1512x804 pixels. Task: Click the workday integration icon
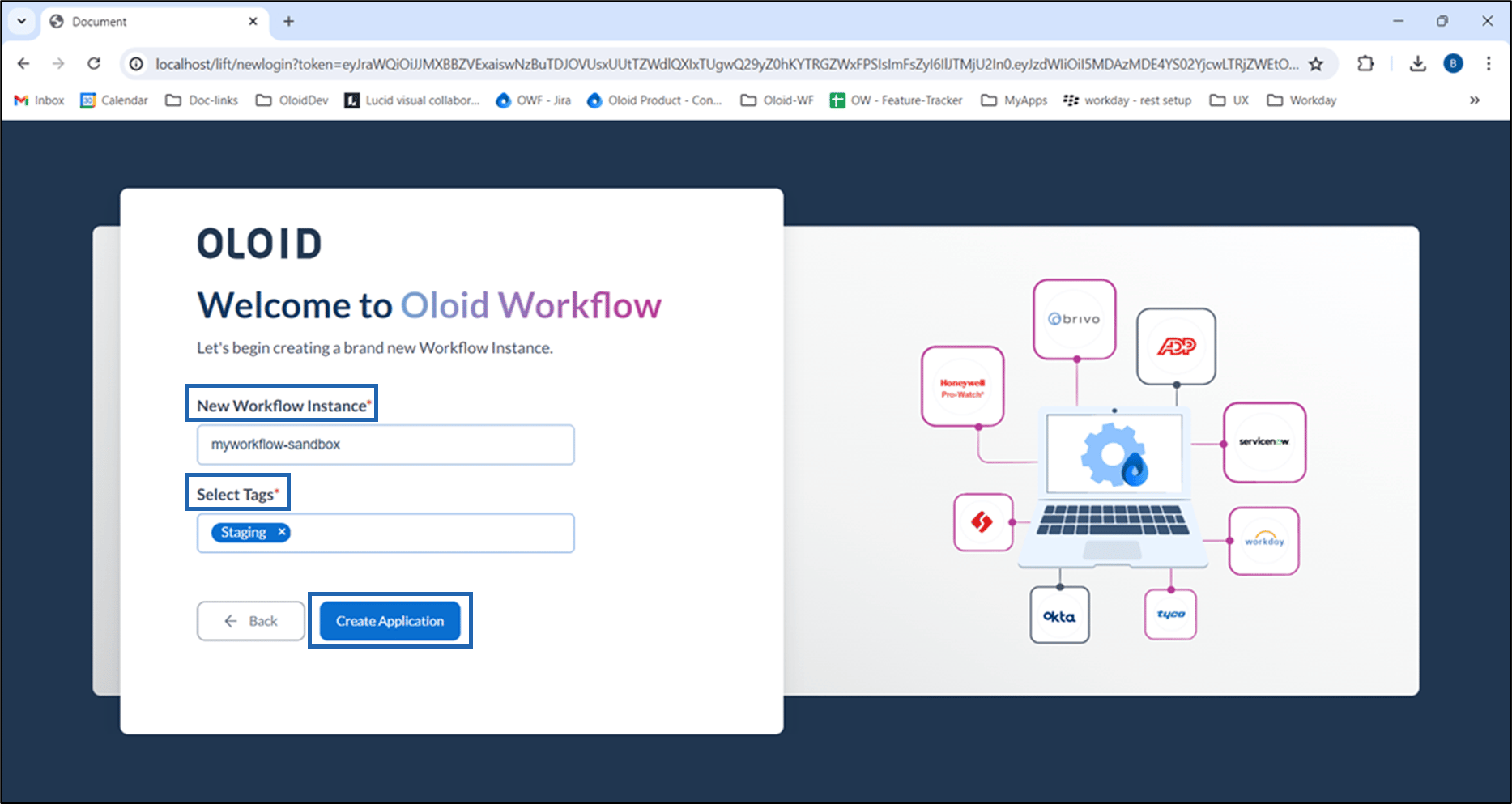(x=1264, y=541)
